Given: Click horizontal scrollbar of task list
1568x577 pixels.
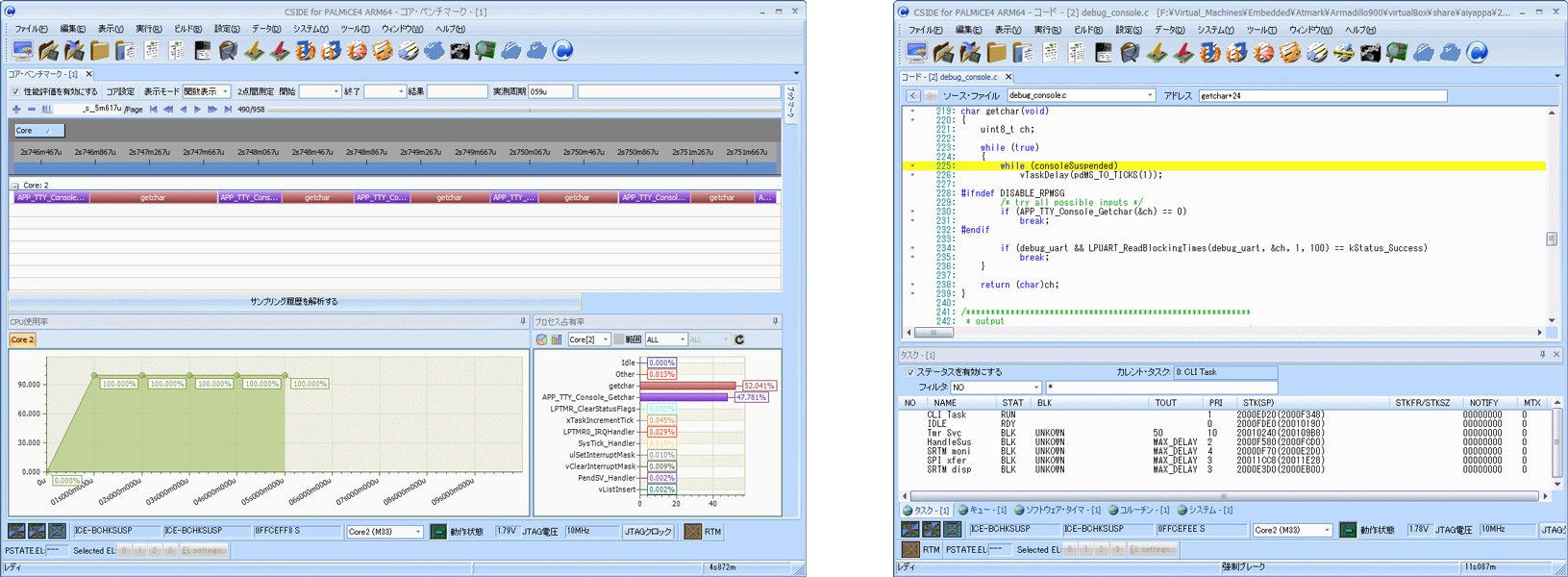Looking at the screenshot, I should (x=1224, y=496).
